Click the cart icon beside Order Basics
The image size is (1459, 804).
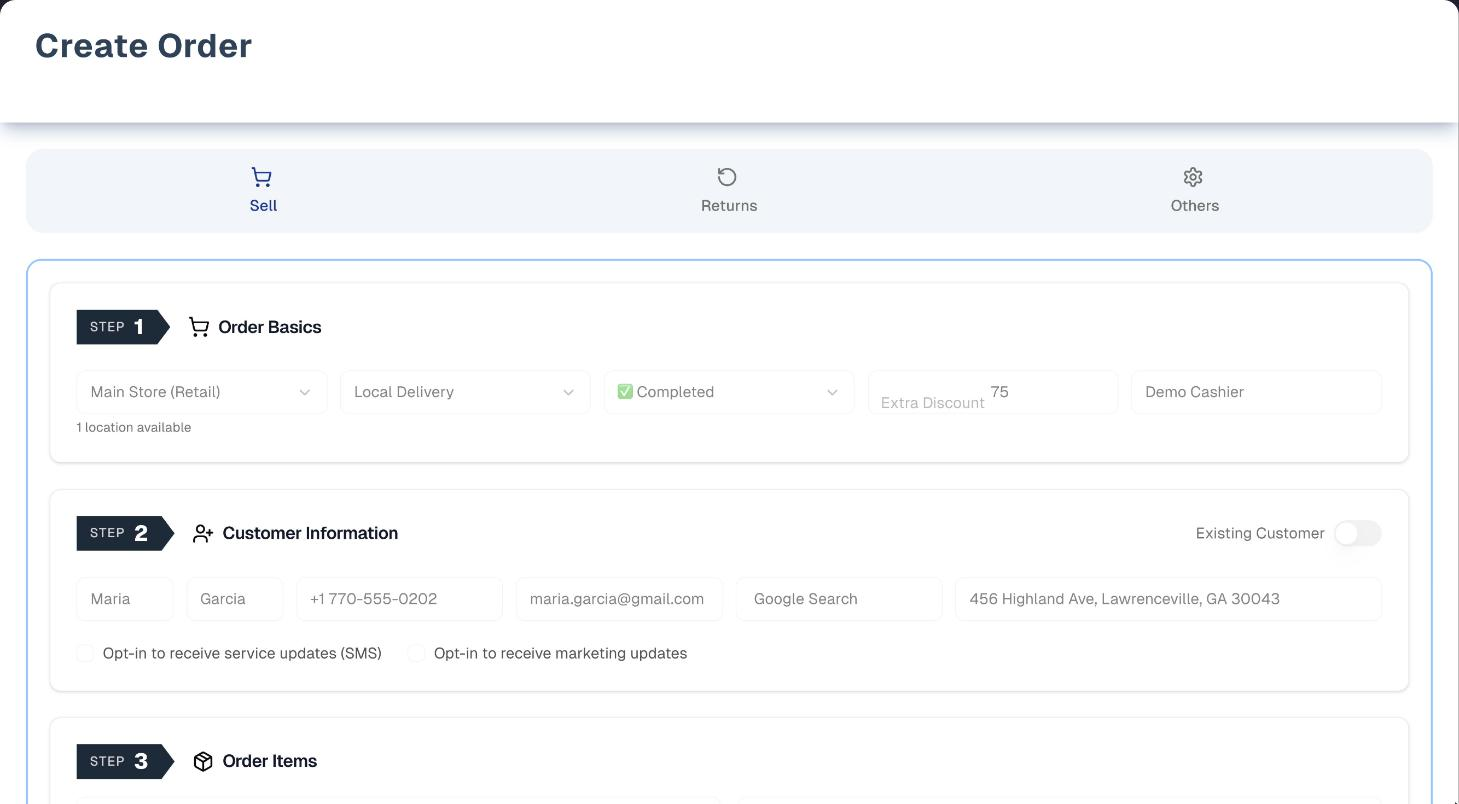coord(199,327)
